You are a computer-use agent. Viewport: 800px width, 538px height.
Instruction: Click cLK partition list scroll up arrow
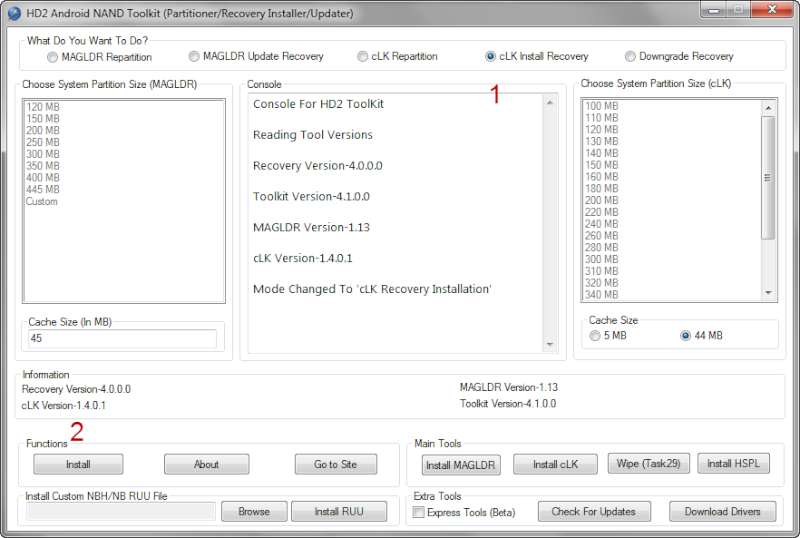coord(768,108)
